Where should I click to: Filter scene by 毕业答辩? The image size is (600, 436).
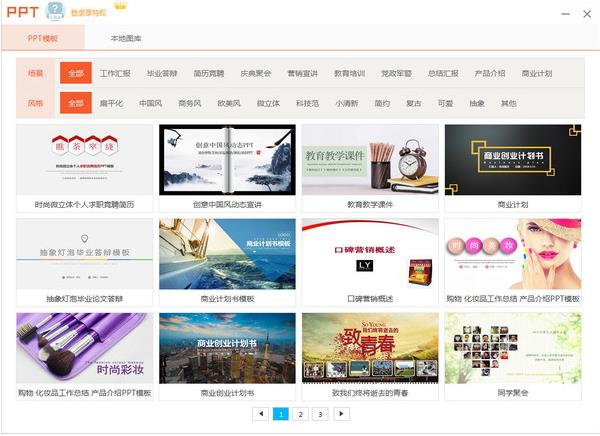click(x=162, y=73)
